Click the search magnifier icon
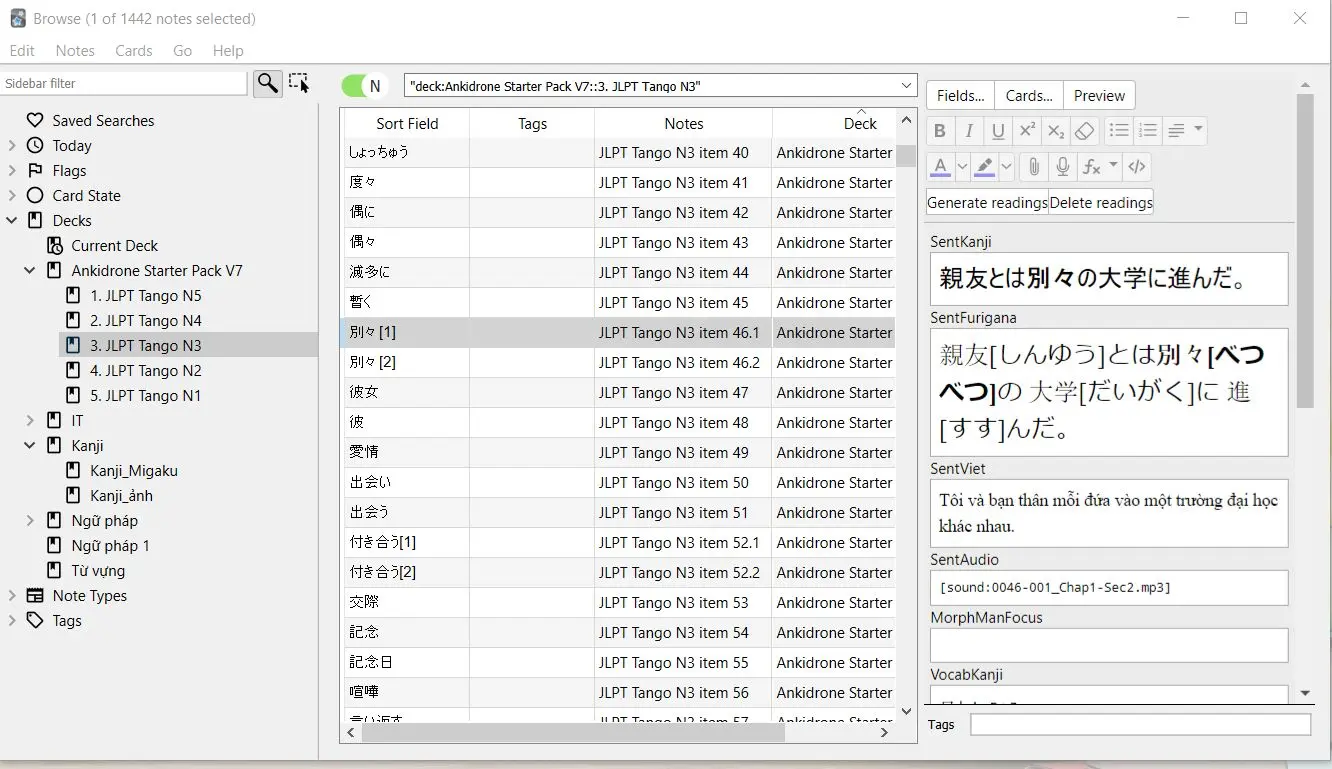 click(x=267, y=84)
